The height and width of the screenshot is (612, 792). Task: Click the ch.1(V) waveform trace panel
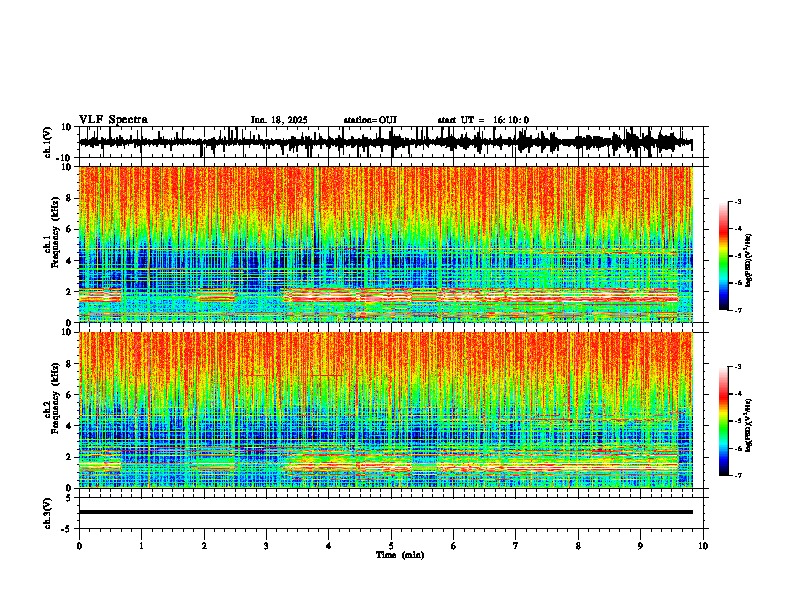tap(390, 142)
